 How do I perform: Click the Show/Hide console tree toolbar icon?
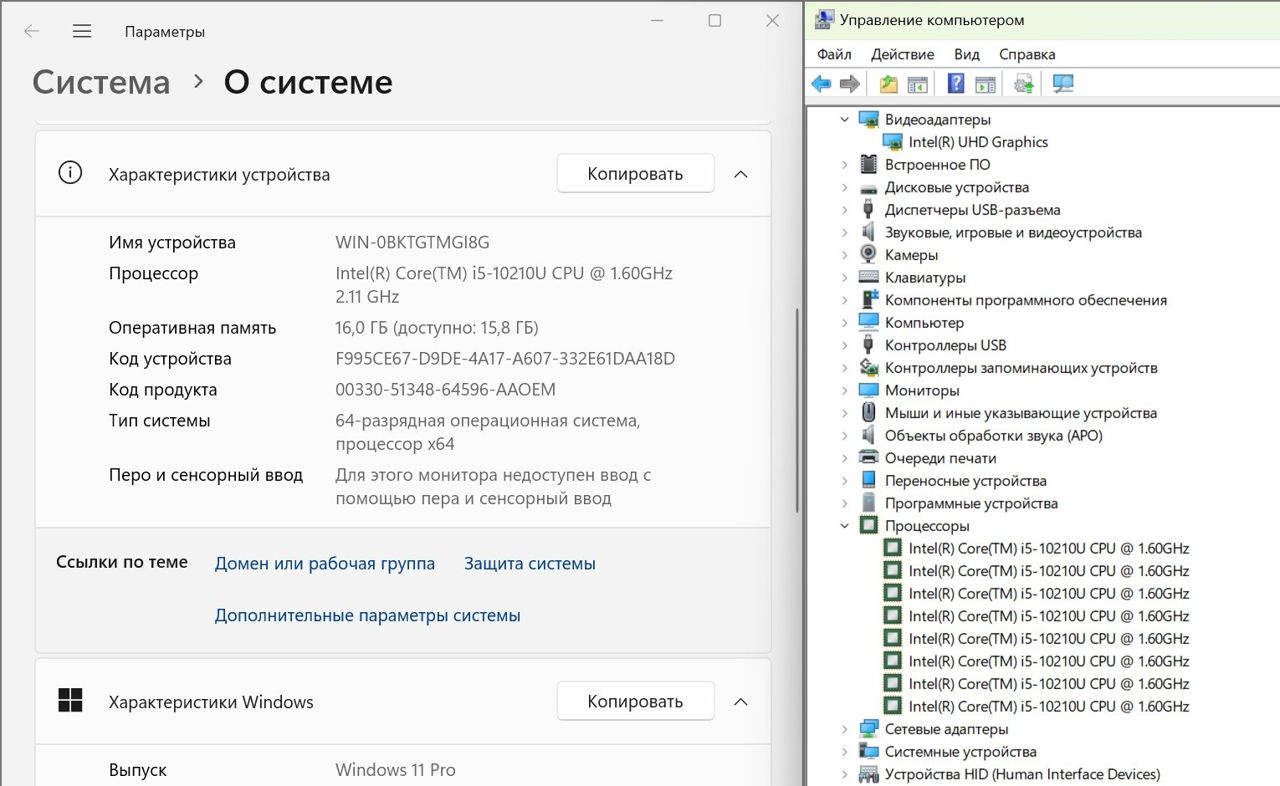[x=917, y=84]
